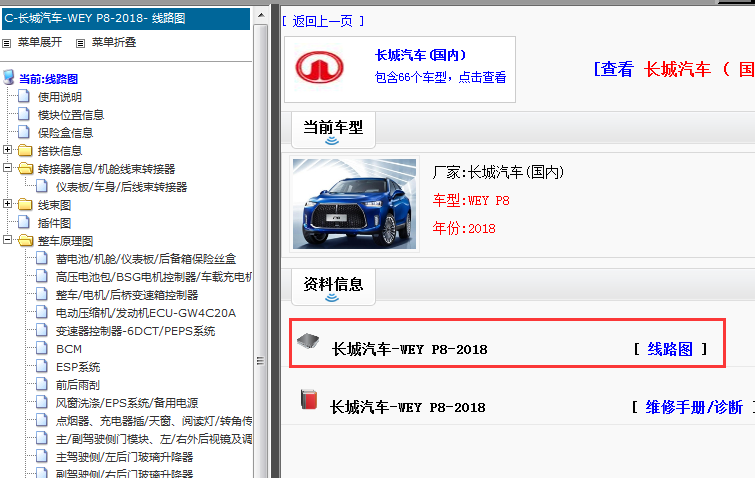The image size is (755, 478).
Task: Click the folder icon for 搭铁信息
Action: (25, 150)
